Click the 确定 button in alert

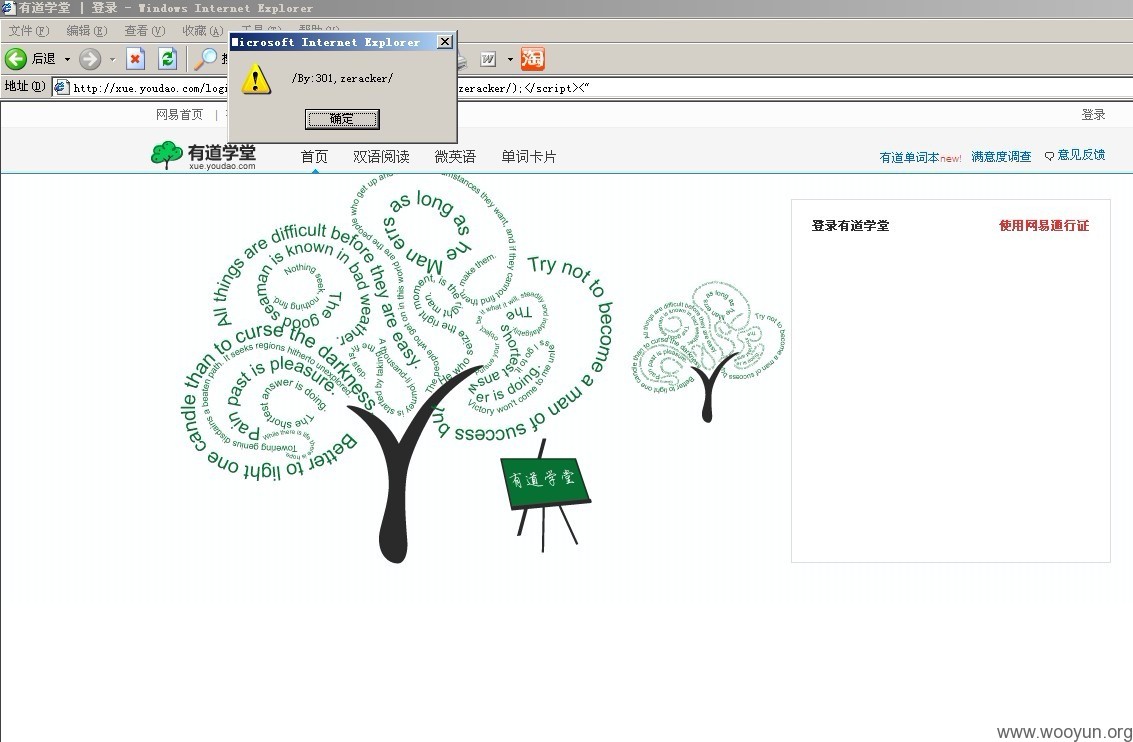pyautogui.click(x=342, y=119)
